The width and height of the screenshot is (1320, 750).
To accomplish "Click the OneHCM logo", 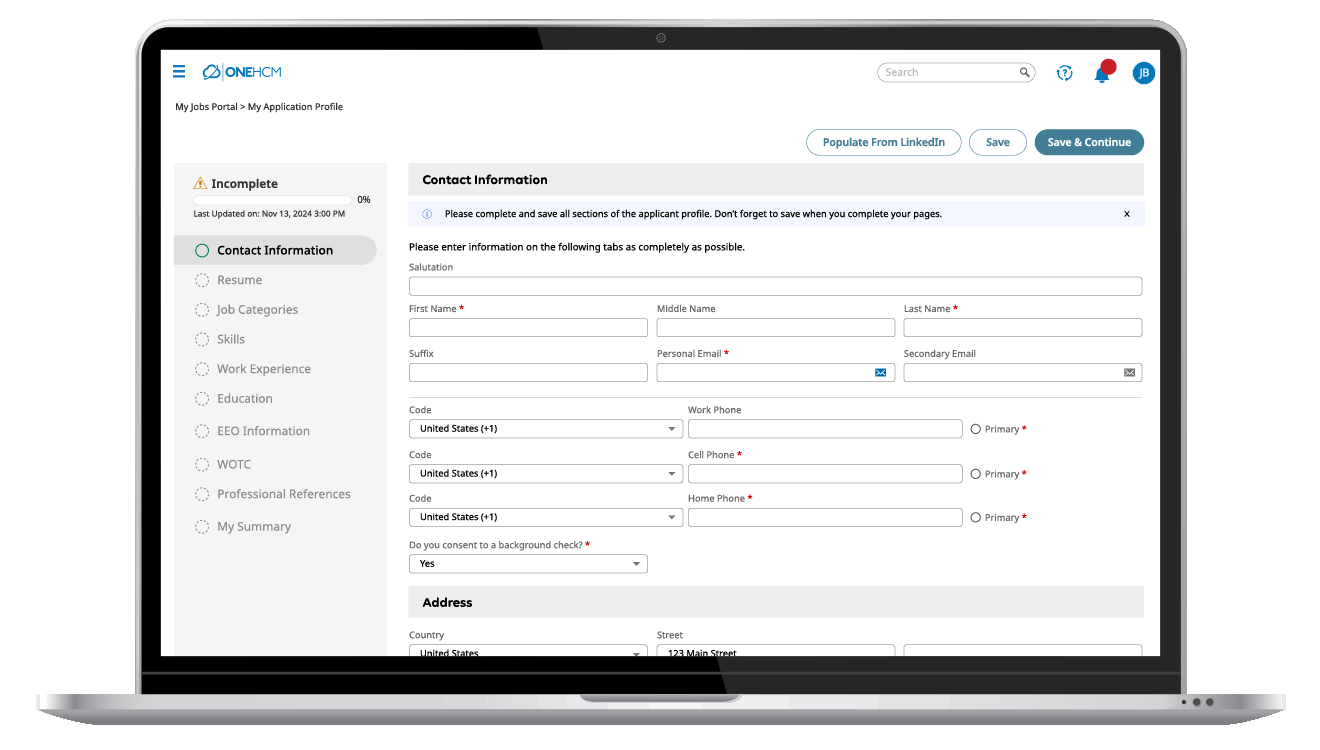I will tap(242, 72).
